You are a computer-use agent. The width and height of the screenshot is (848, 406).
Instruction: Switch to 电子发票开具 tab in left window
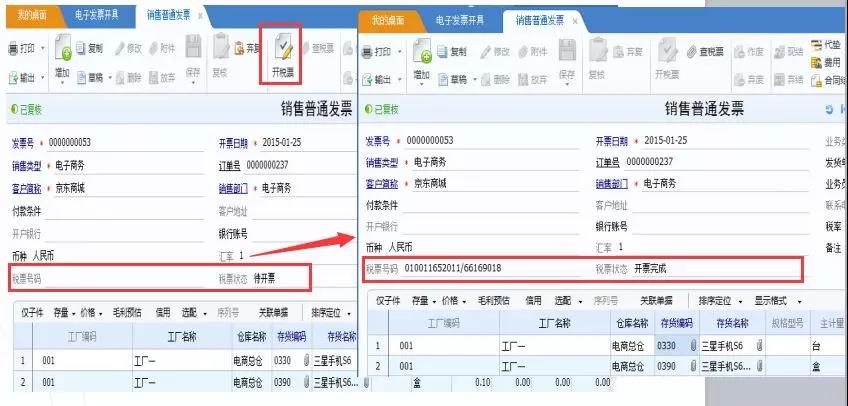(x=97, y=16)
